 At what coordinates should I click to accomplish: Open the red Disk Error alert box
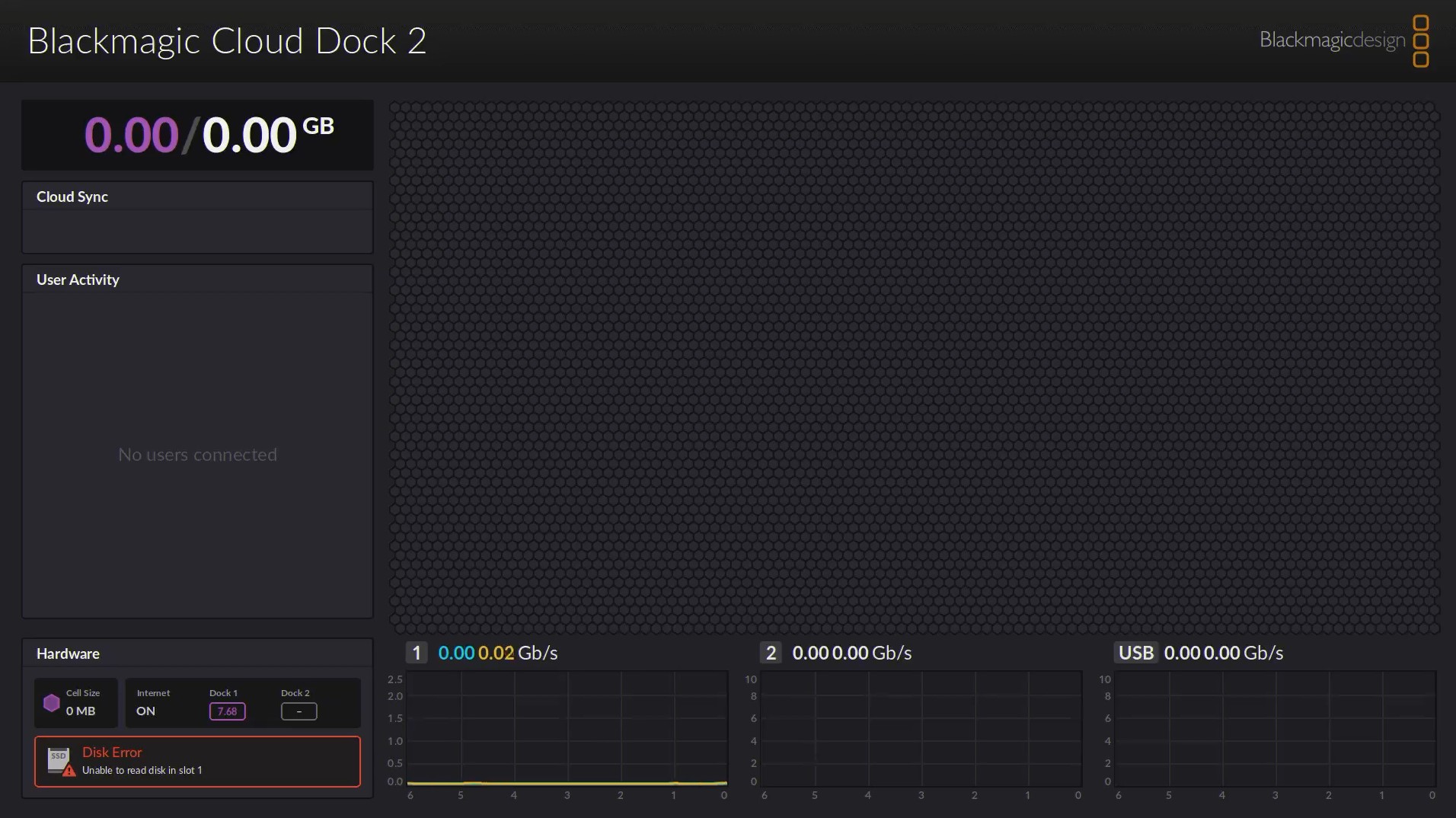pos(197,761)
